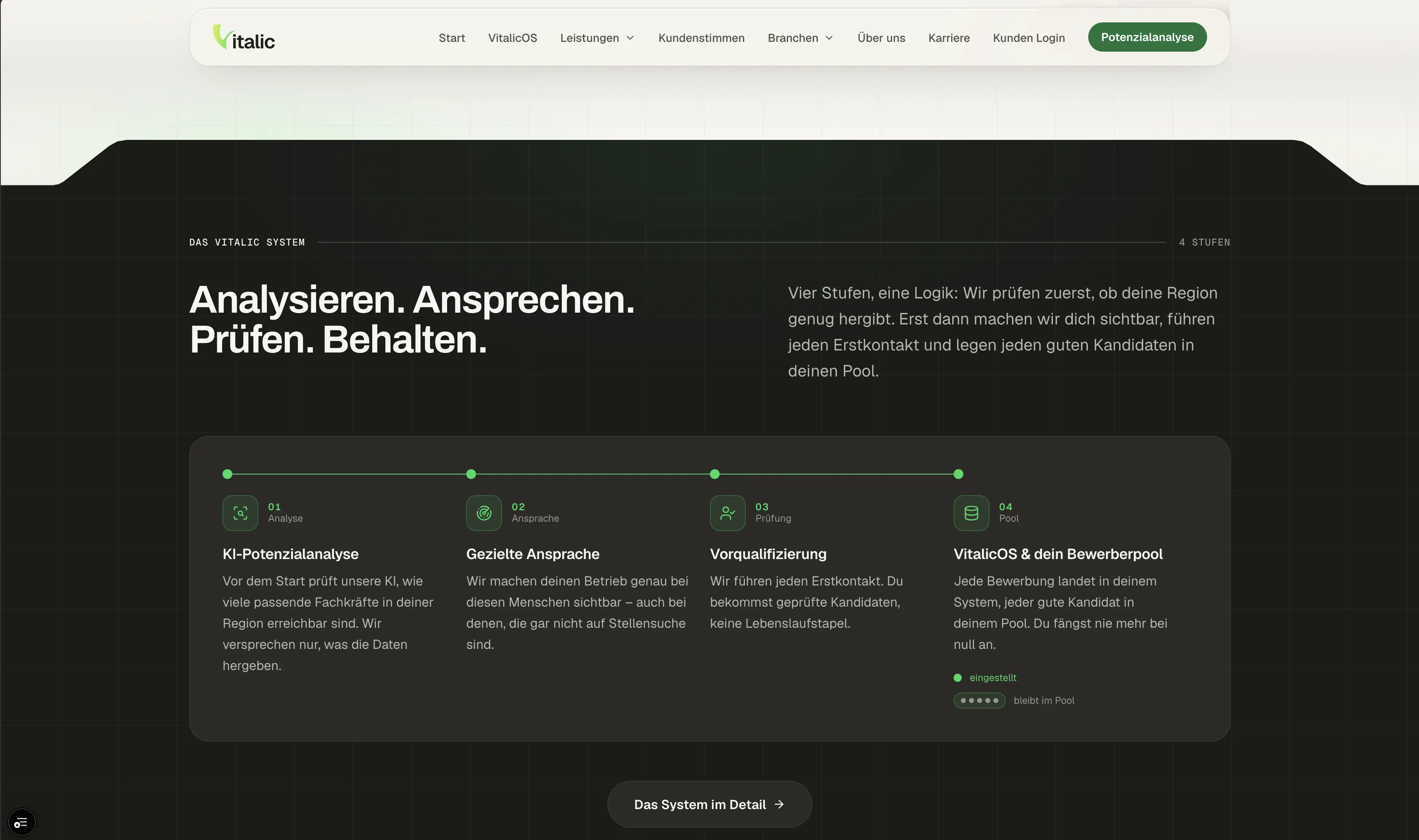Viewport: 1419px width, 840px height.
Task: Click the Analyse scan-search icon for step 01
Action: click(240, 513)
